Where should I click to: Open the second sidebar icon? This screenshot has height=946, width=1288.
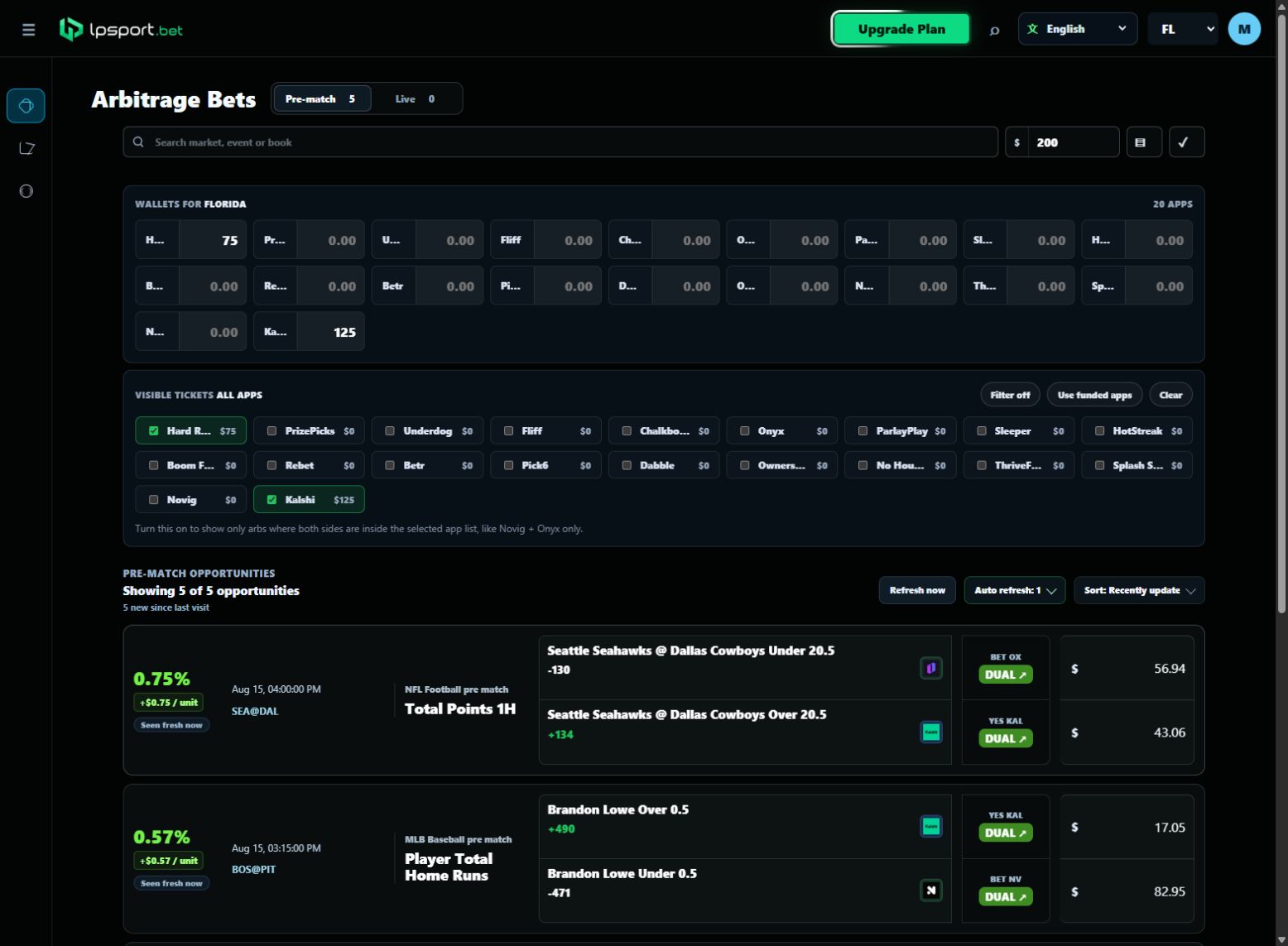coord(26,148)
